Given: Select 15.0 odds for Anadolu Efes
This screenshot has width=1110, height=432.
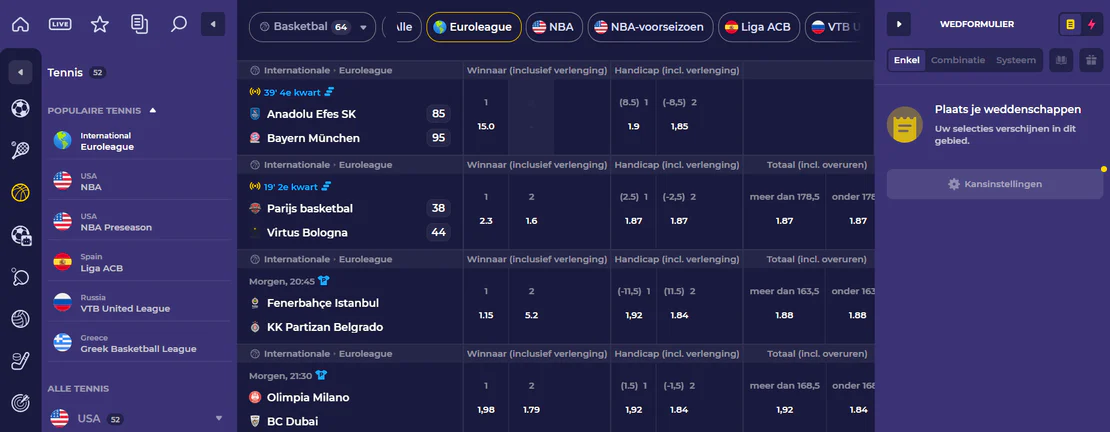Looking at the screenshot, I should coord(486,126).
